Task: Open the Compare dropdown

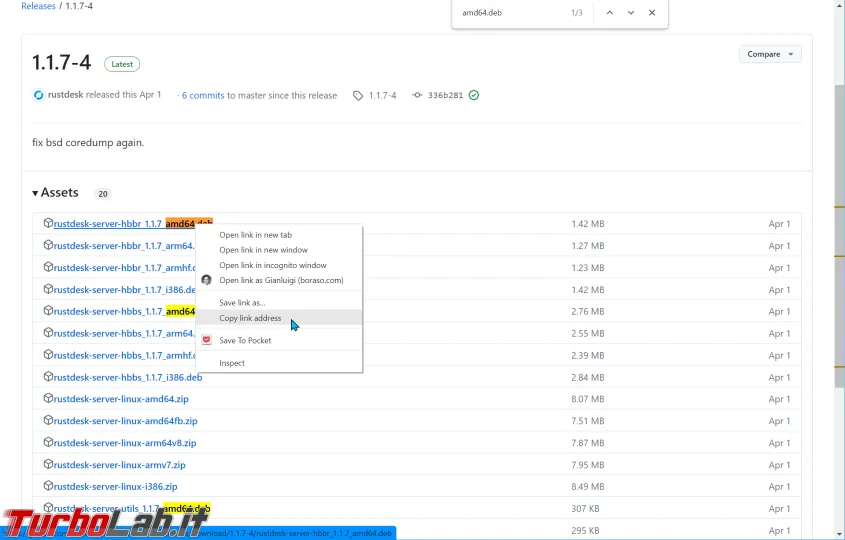Action: [770, 54]
